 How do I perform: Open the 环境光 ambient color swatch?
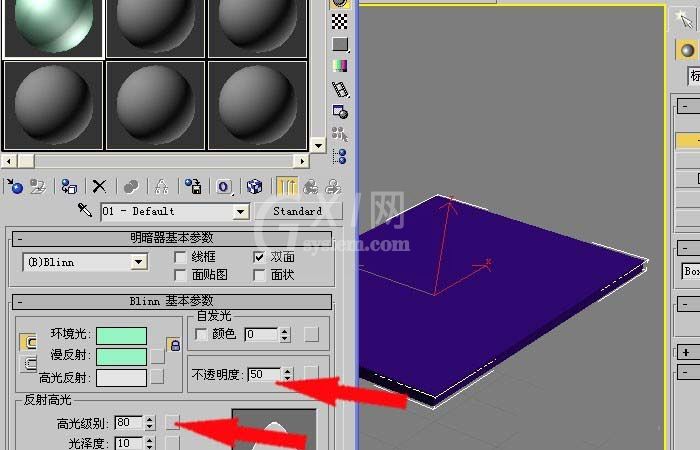[121, 336]
